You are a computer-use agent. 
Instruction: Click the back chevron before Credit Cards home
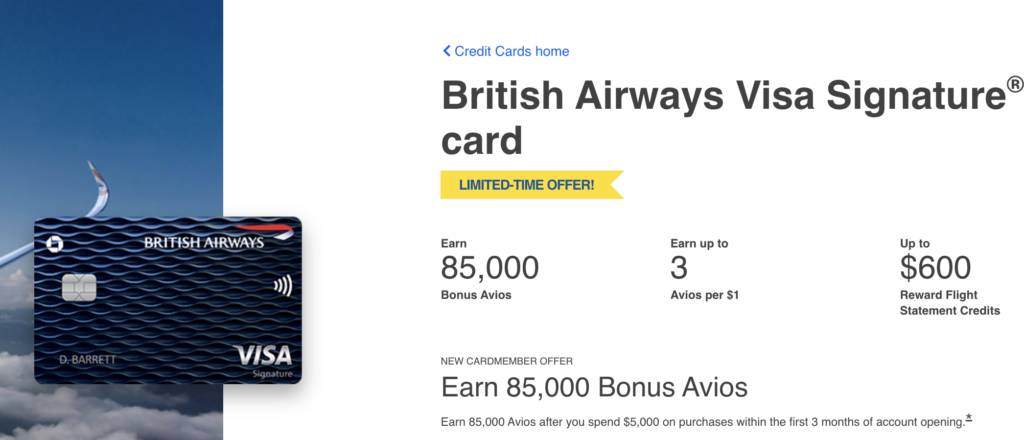[447, 51]
